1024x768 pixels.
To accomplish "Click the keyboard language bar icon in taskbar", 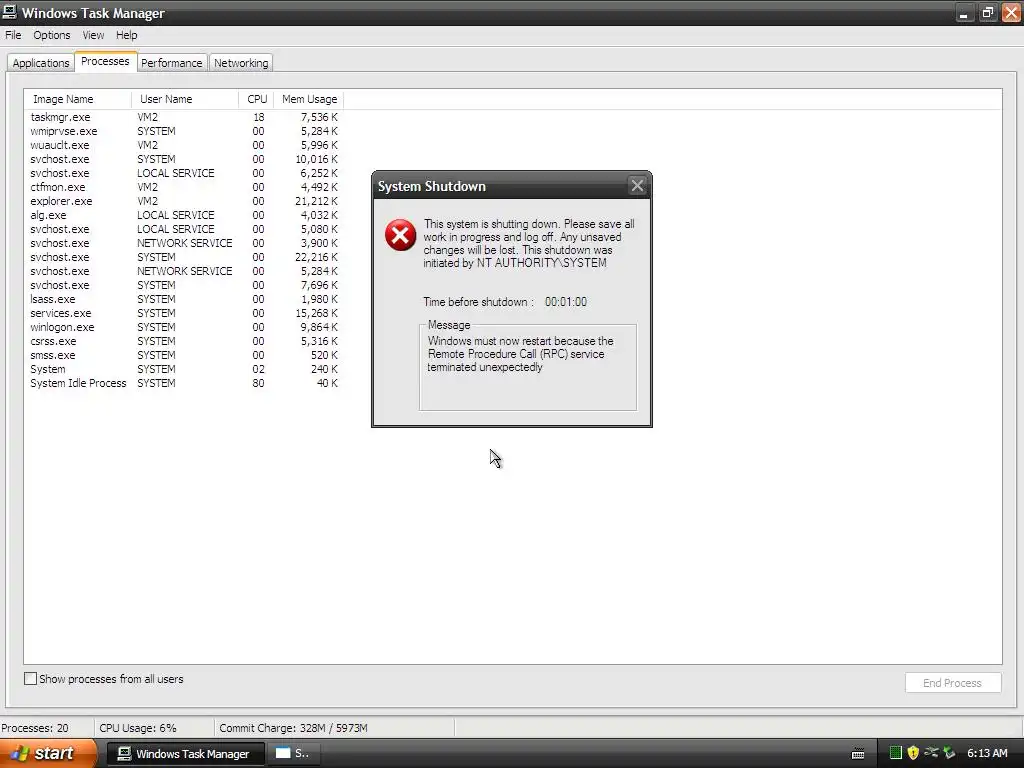I will (x=858, y=754).
